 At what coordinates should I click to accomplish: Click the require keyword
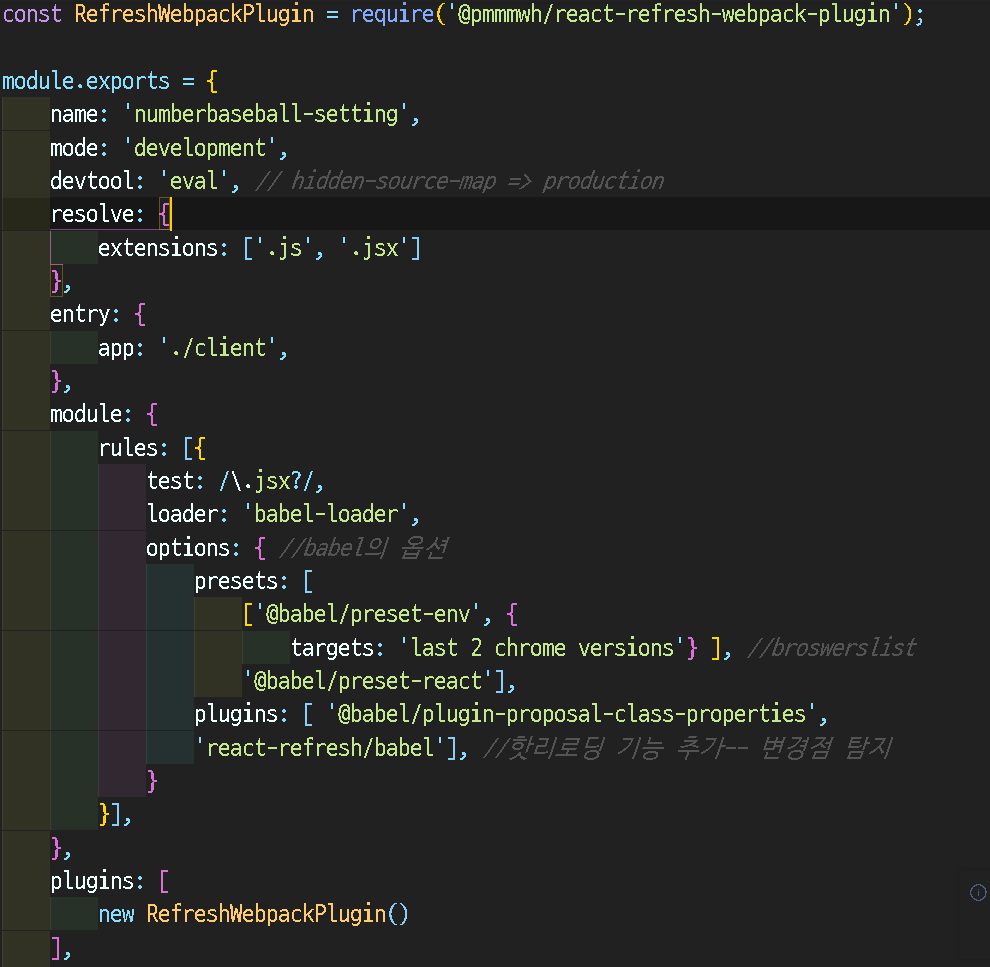pyautogui.click(x=392, y=14)
